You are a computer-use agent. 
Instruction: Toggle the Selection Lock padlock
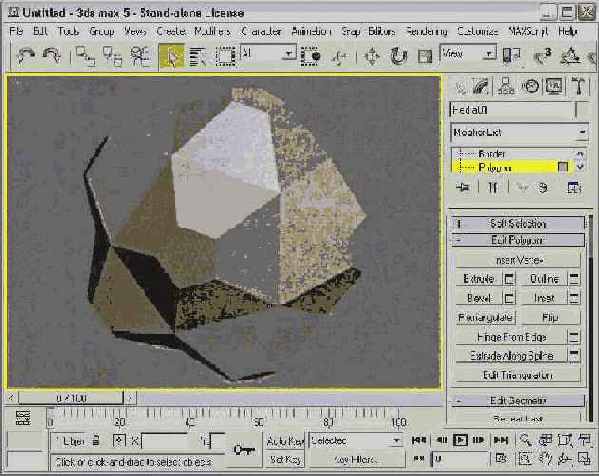(x=97, y=441)
